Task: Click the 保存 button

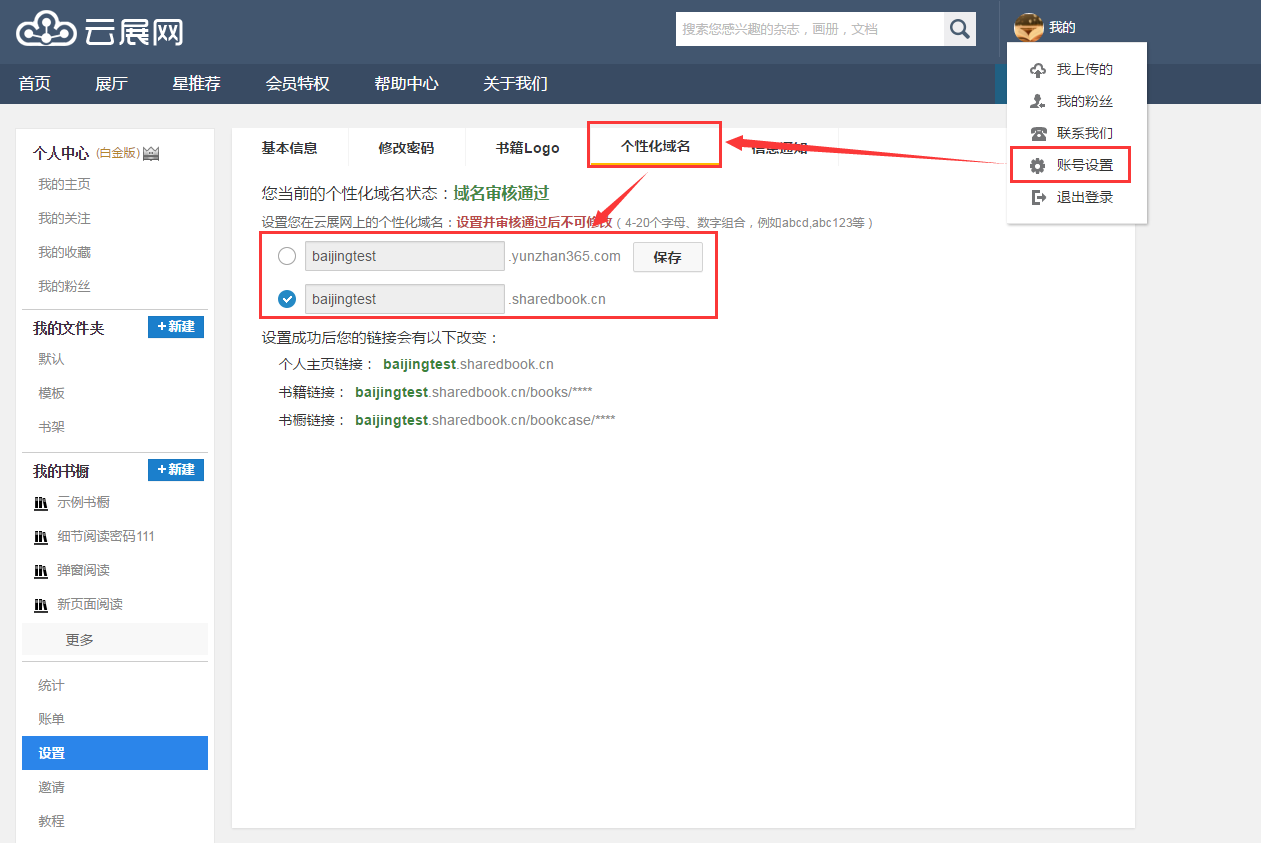Action: [x=667, y=257]
